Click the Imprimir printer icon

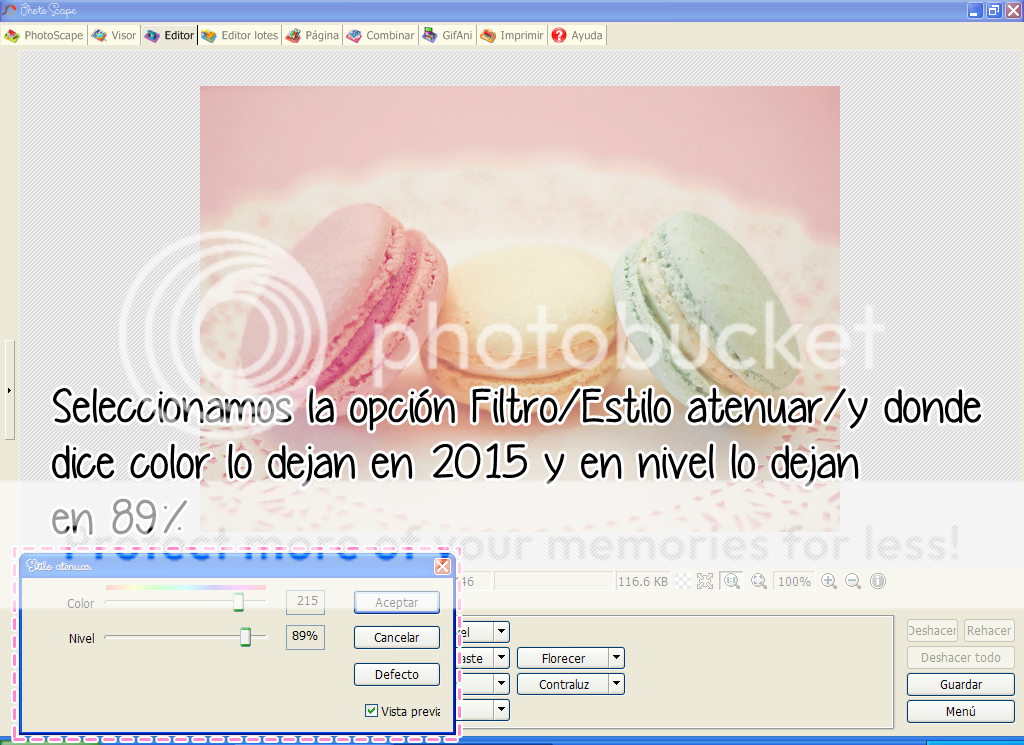click(488, 35)
